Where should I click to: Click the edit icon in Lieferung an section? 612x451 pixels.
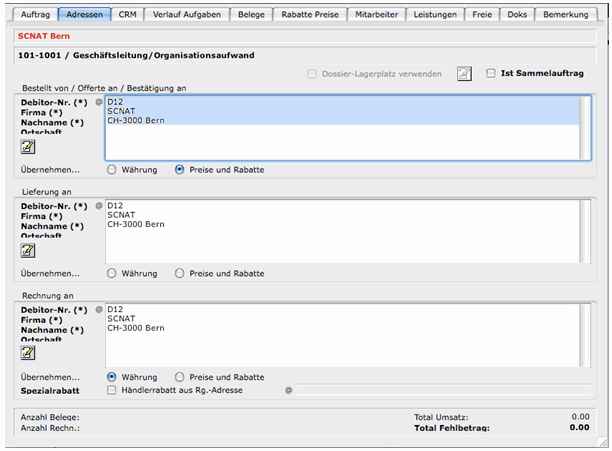28,250
